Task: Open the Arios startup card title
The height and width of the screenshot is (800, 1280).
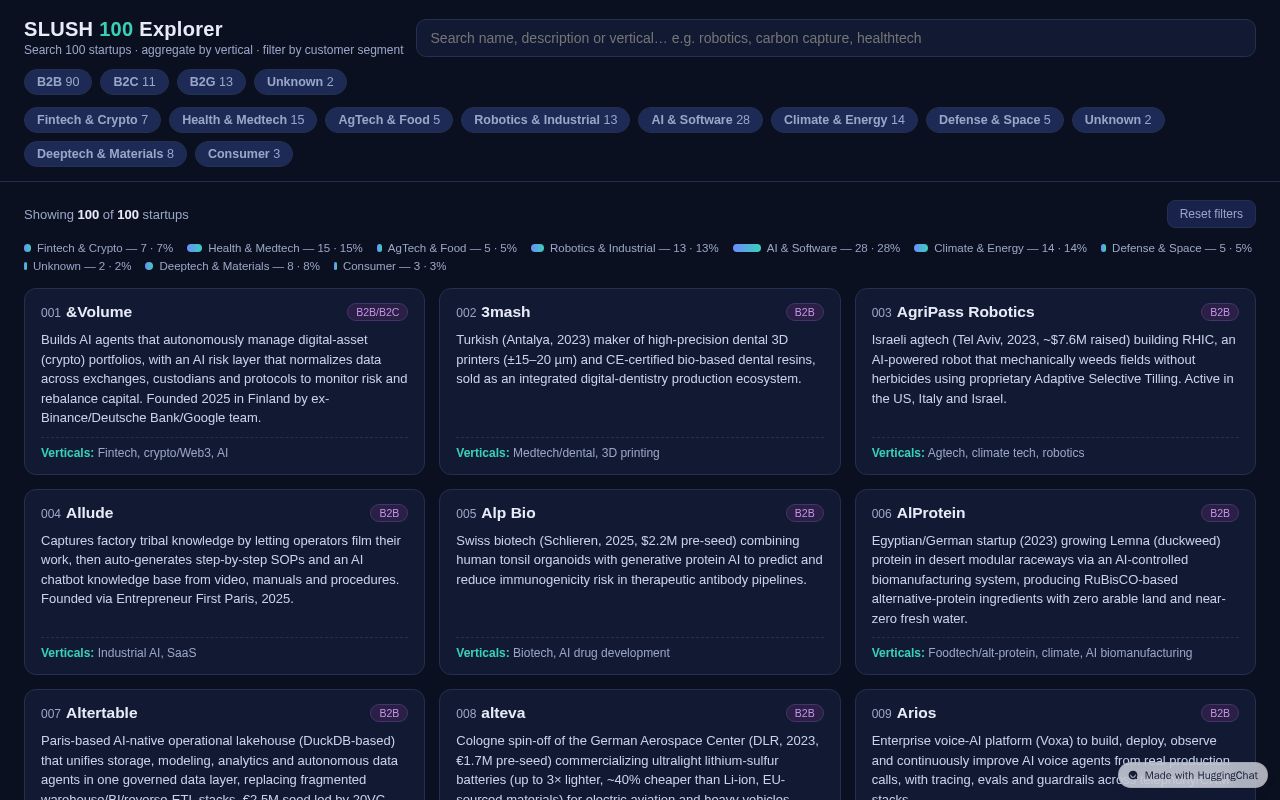Action: [x=917, y=713]
